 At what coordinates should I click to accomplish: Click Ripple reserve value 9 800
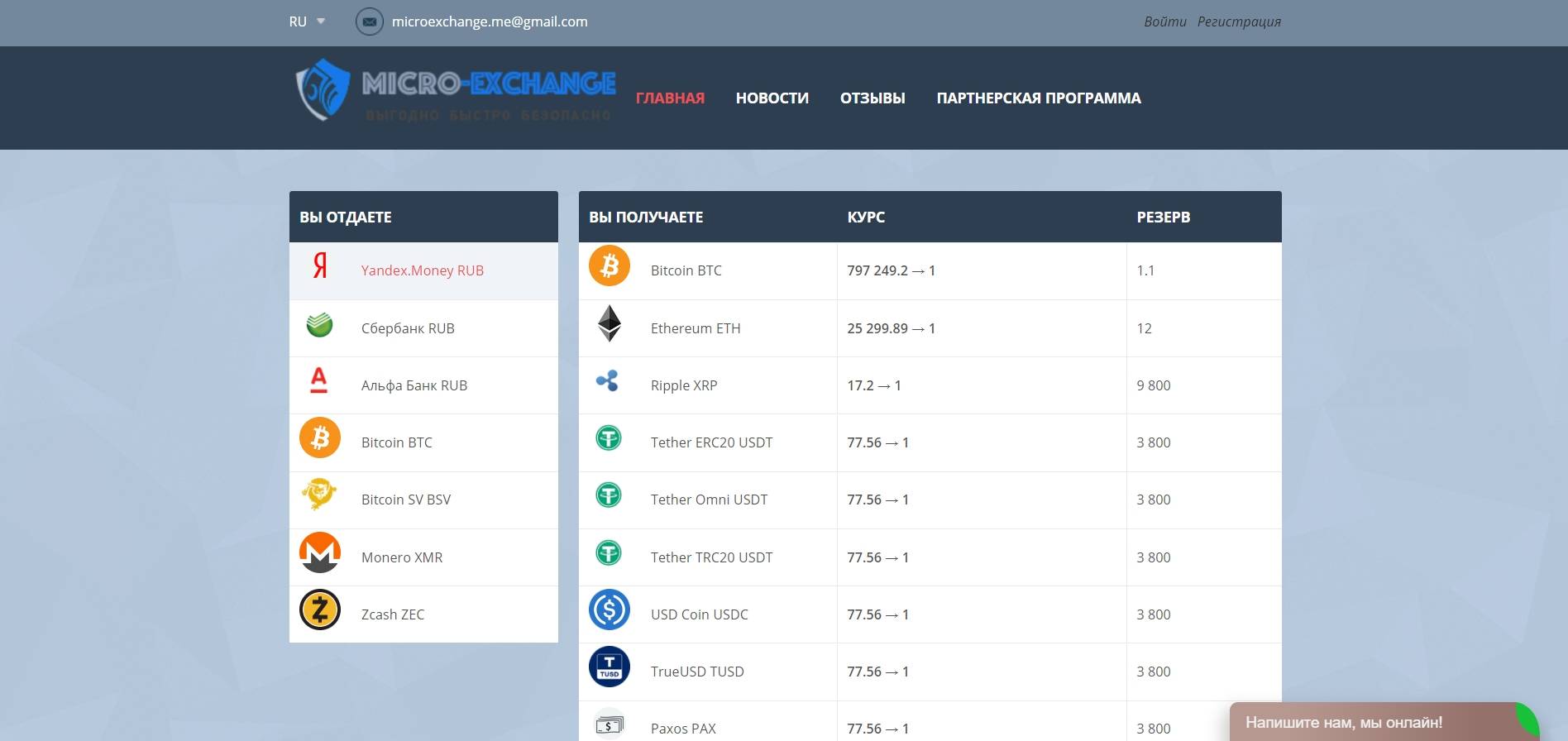pyautogui.click(x=1153, y=385)
